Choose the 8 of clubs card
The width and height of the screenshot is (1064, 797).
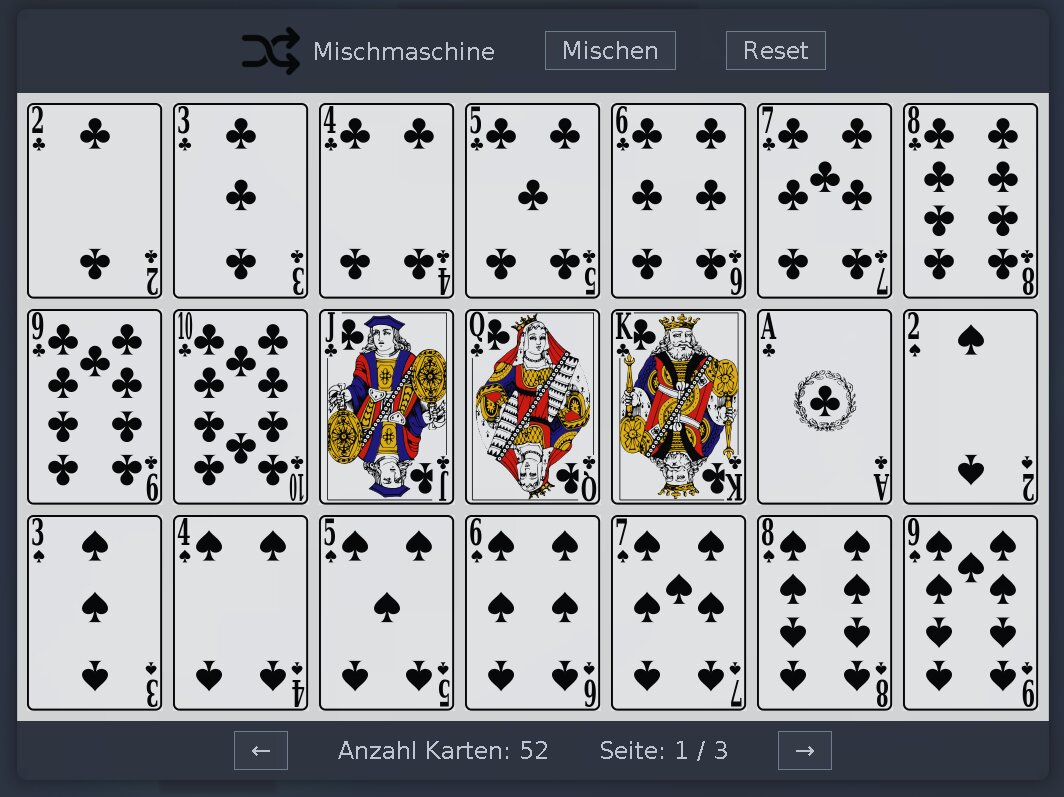point(970,201)
